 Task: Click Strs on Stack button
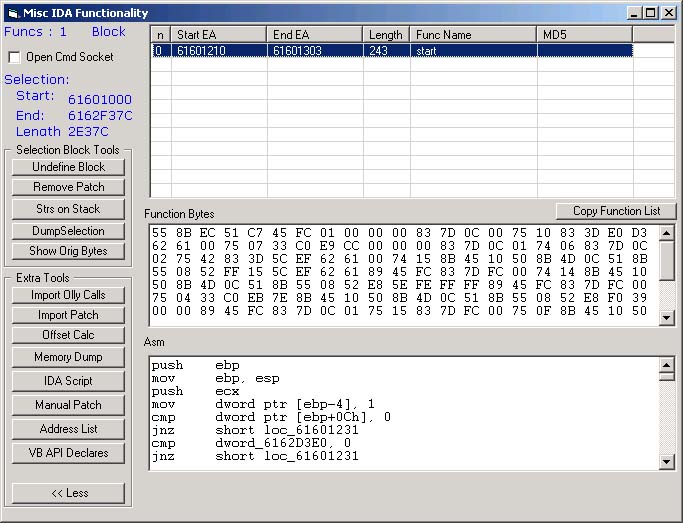pos(68,209)
